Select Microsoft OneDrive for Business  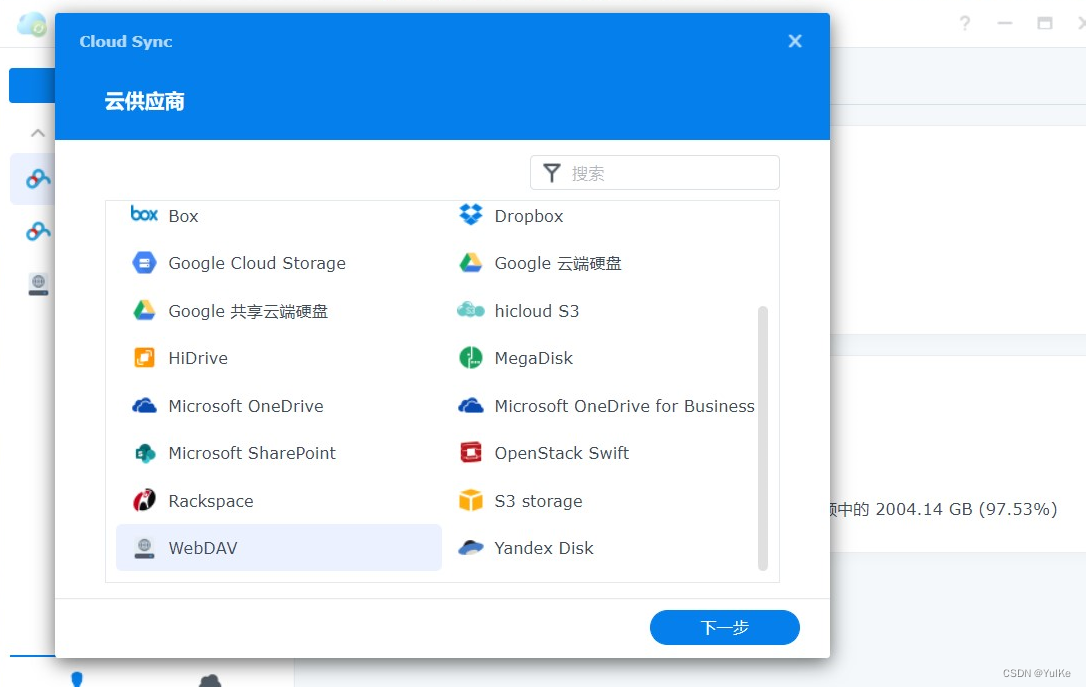624,406
